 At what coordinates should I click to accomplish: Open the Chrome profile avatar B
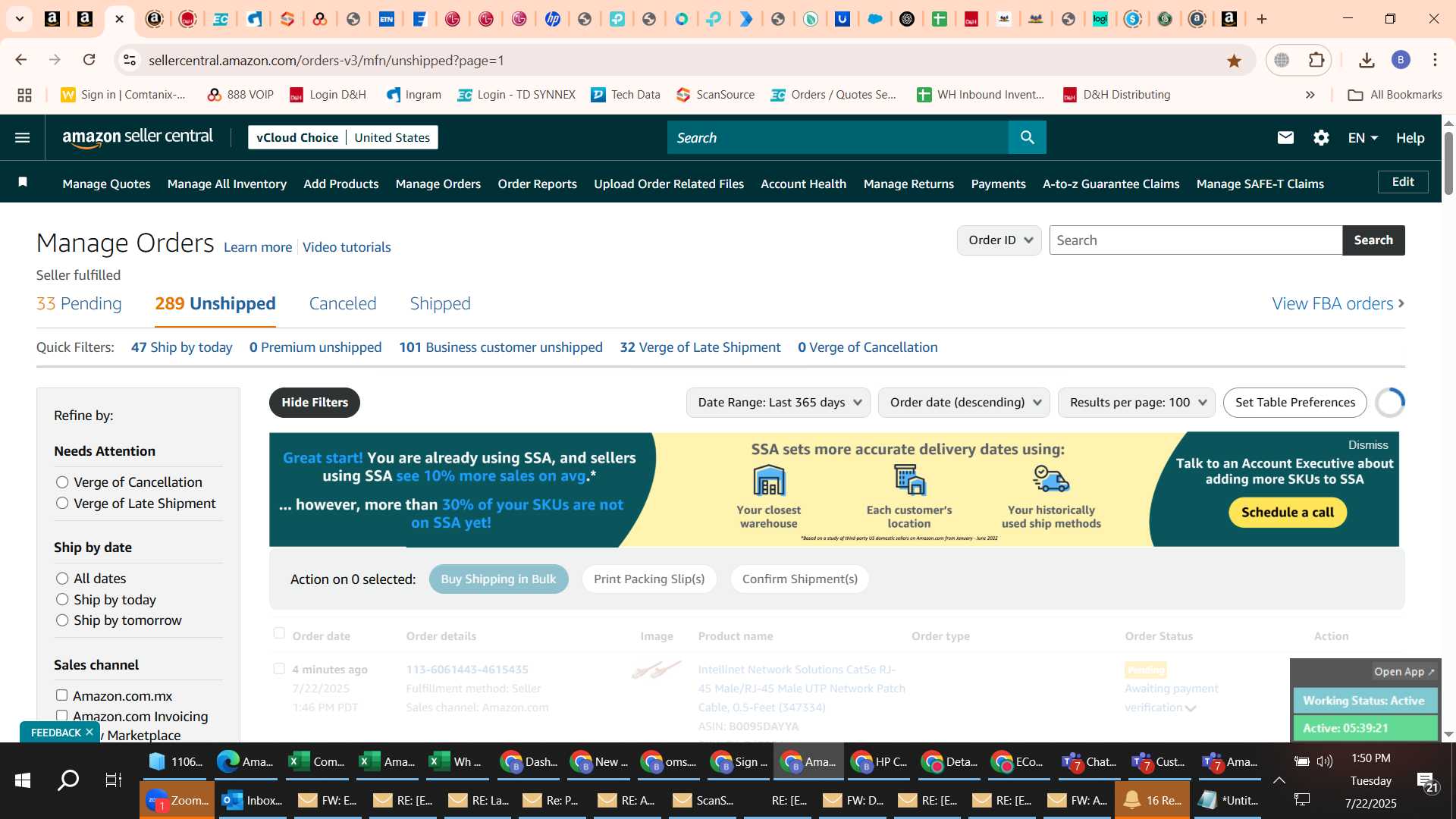pyautogui.click(x=1401, y=60)
